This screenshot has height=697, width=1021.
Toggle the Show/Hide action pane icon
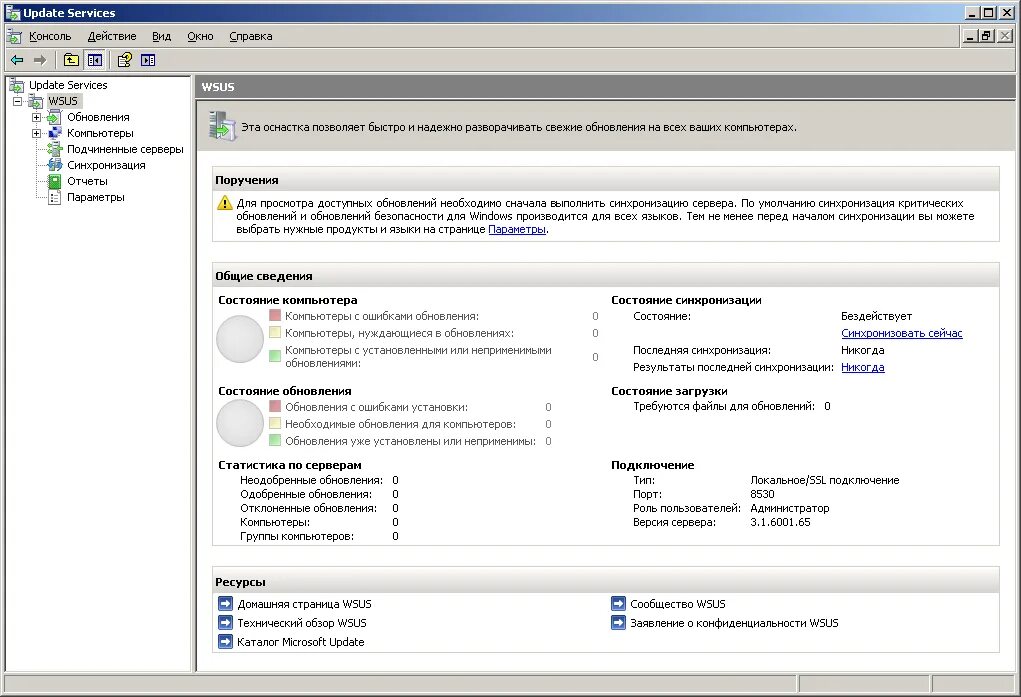pyautogui.click(x=148, y=60)
